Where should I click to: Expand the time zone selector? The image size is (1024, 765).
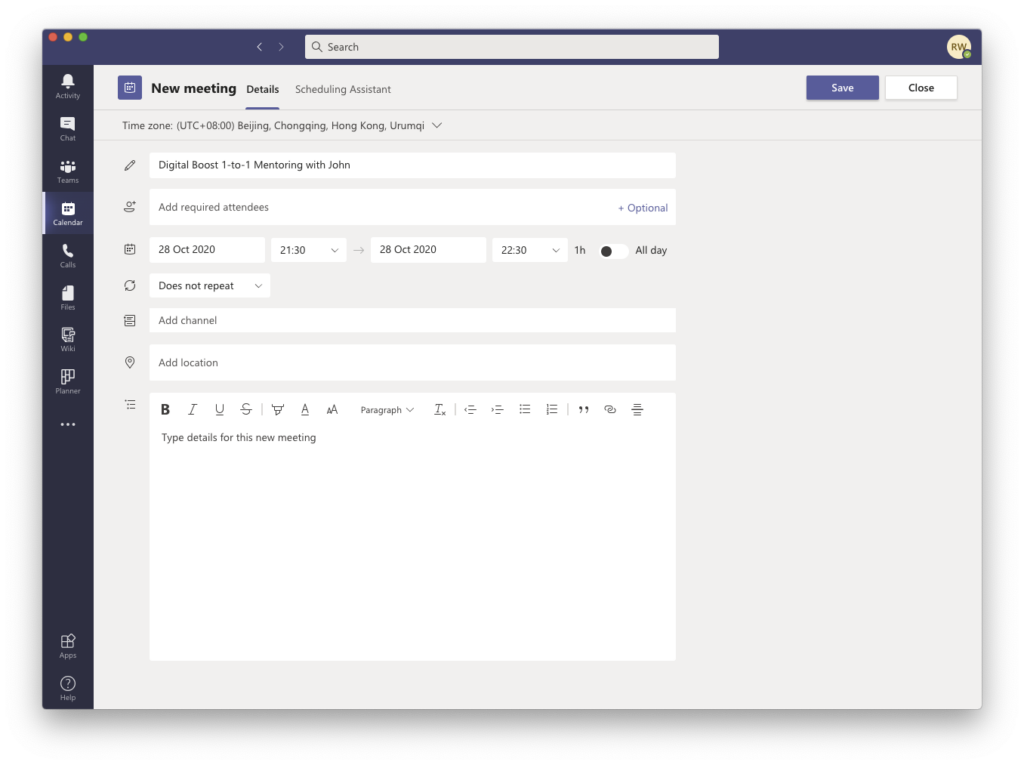tap(437, 126)
